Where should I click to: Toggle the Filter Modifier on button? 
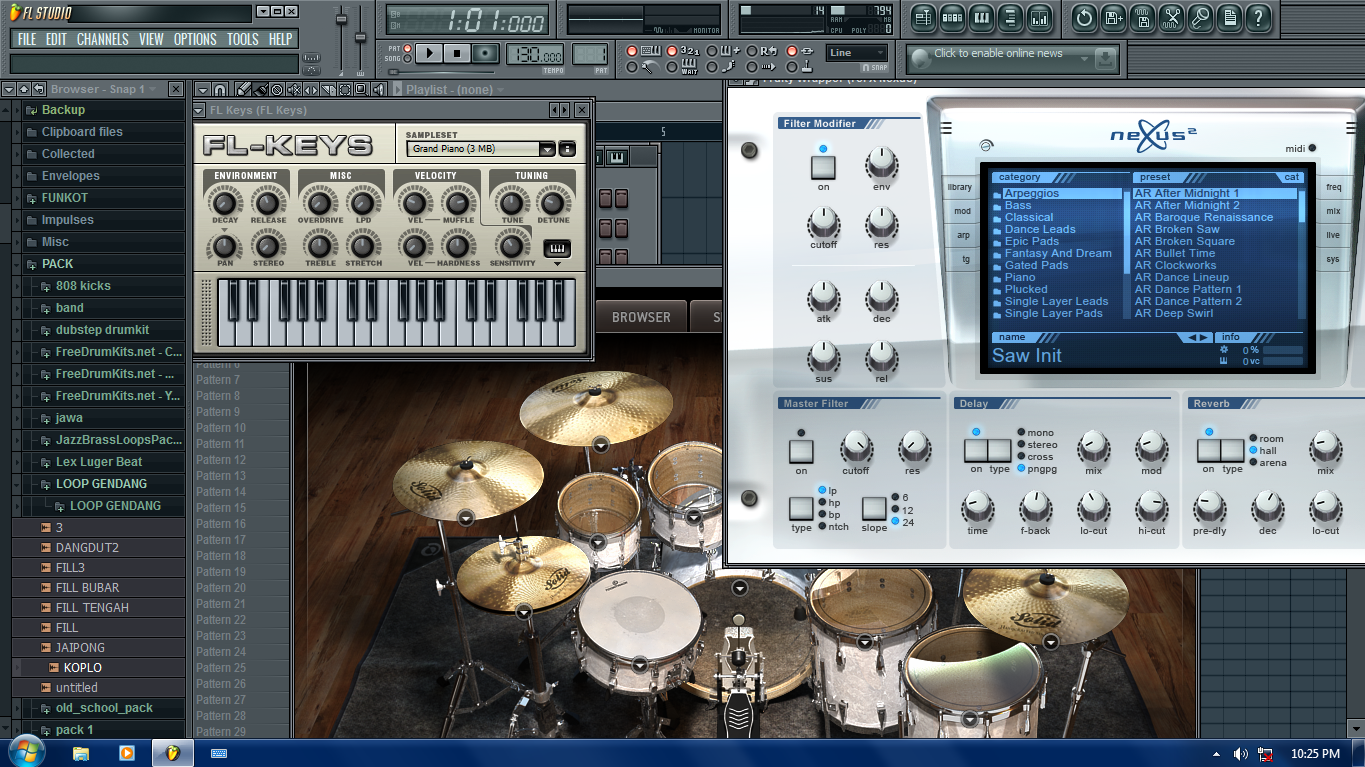[x=823, y=167]
